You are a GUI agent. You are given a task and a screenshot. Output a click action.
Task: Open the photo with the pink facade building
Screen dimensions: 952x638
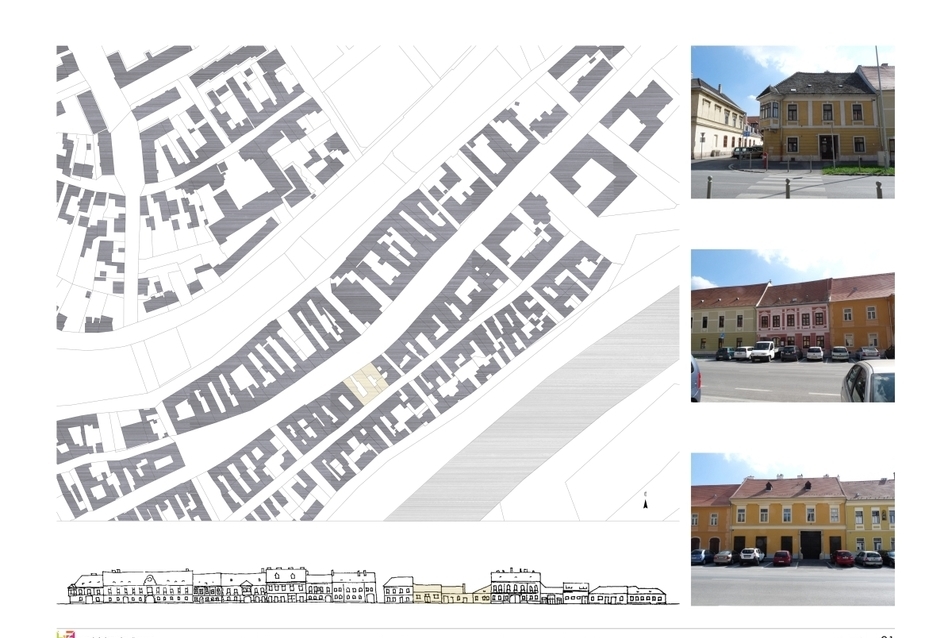pyautogui.click(x=792, y=325)
